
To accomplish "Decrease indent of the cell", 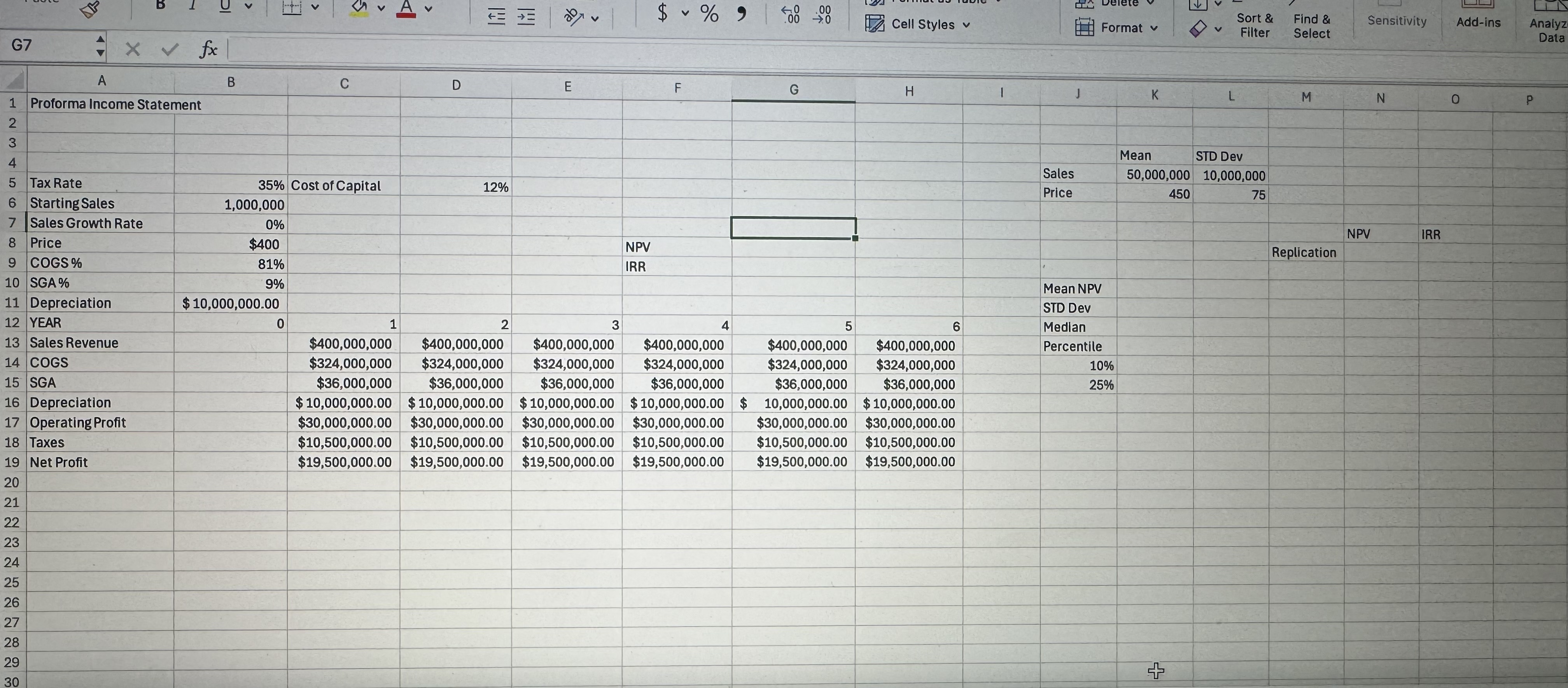I will pos(496,17).
